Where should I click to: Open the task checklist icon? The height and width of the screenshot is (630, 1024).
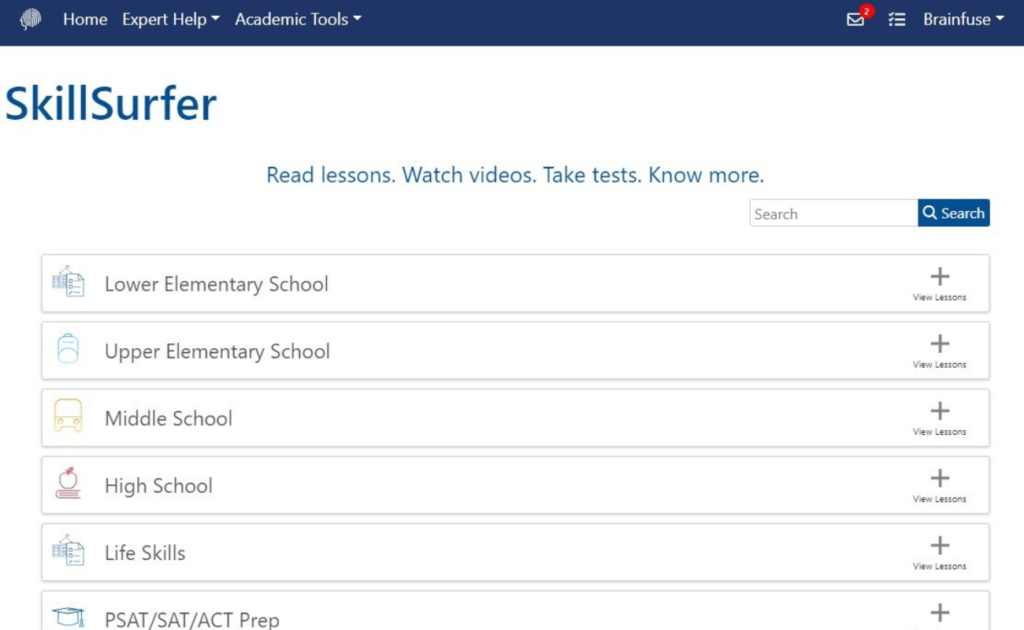pos(897,20)
